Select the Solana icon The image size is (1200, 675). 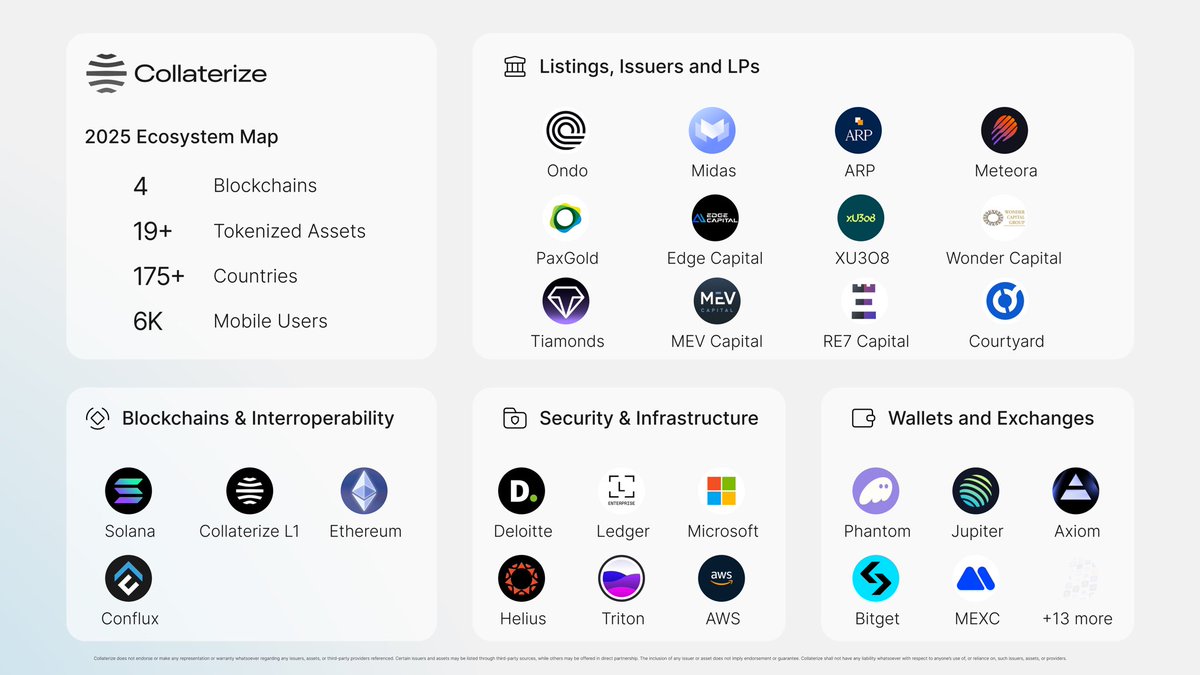(x=129, y=491)
